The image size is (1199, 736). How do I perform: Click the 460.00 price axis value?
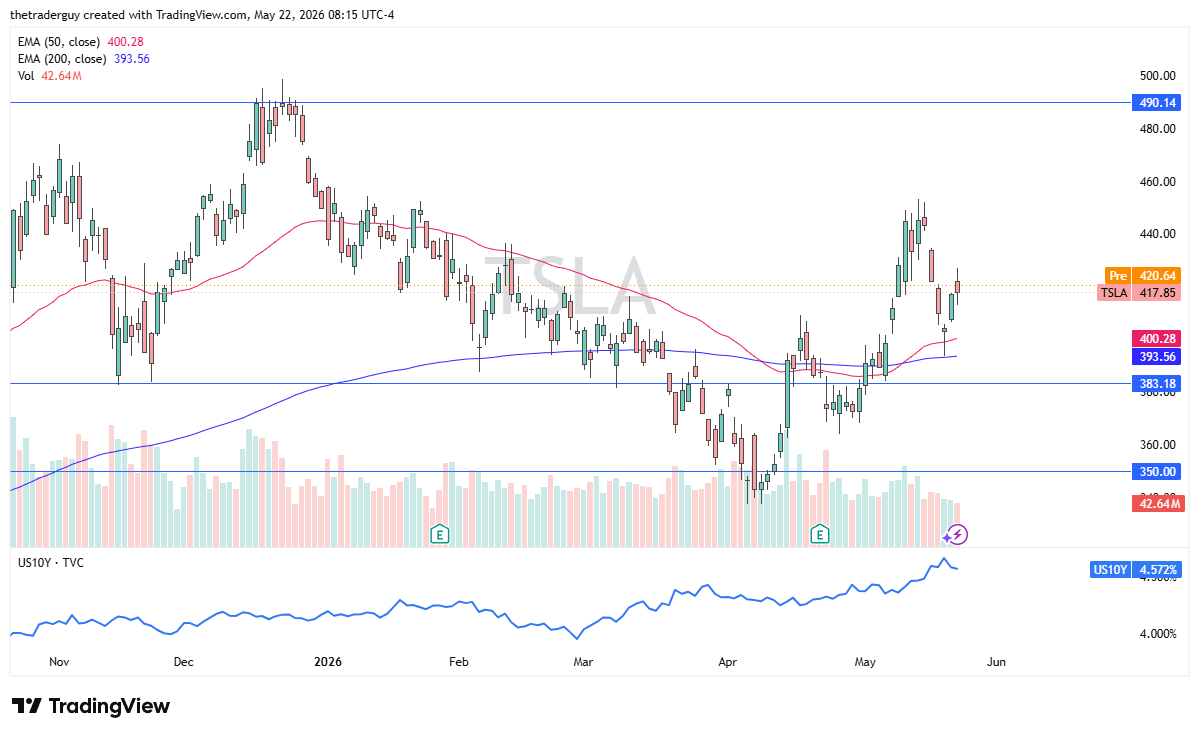(1158, 181)
